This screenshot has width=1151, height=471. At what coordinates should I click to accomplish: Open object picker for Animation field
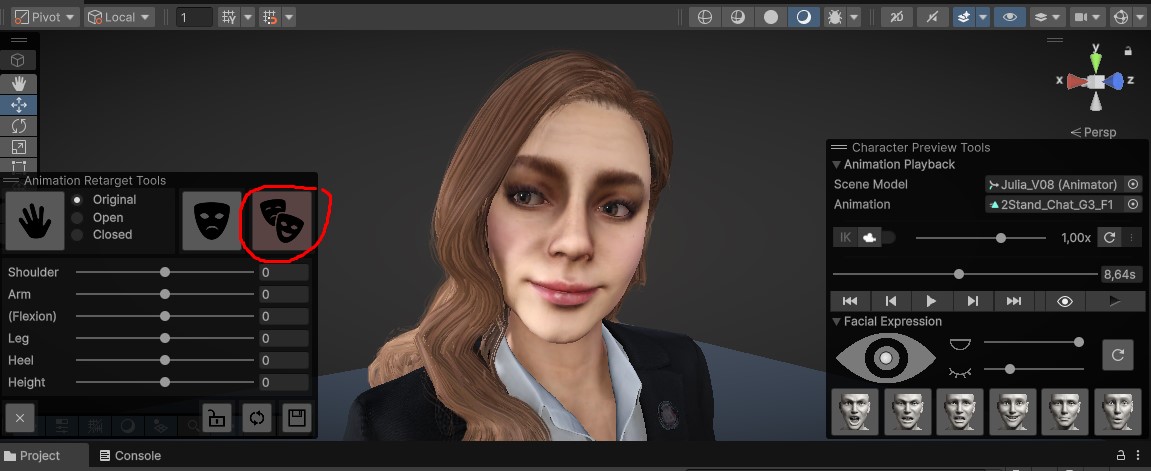1133,205
